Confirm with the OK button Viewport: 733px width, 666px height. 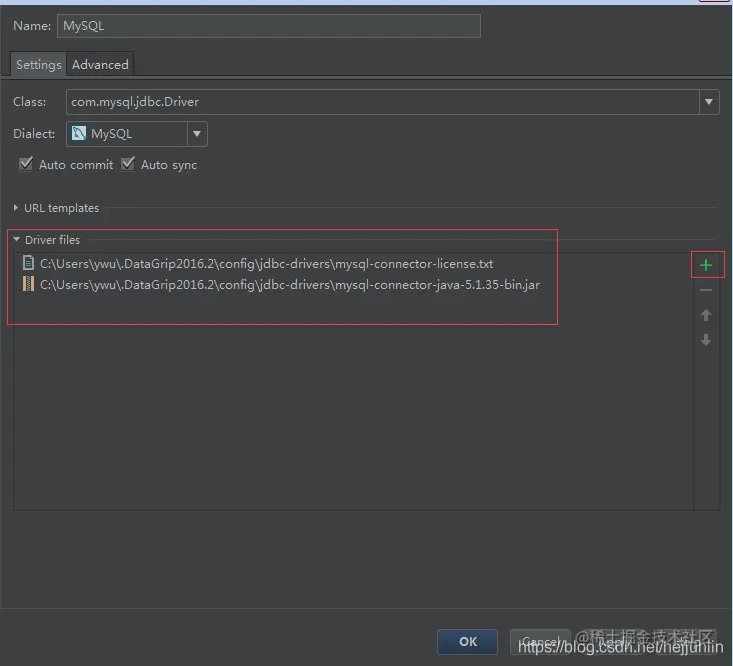(467, 642)
